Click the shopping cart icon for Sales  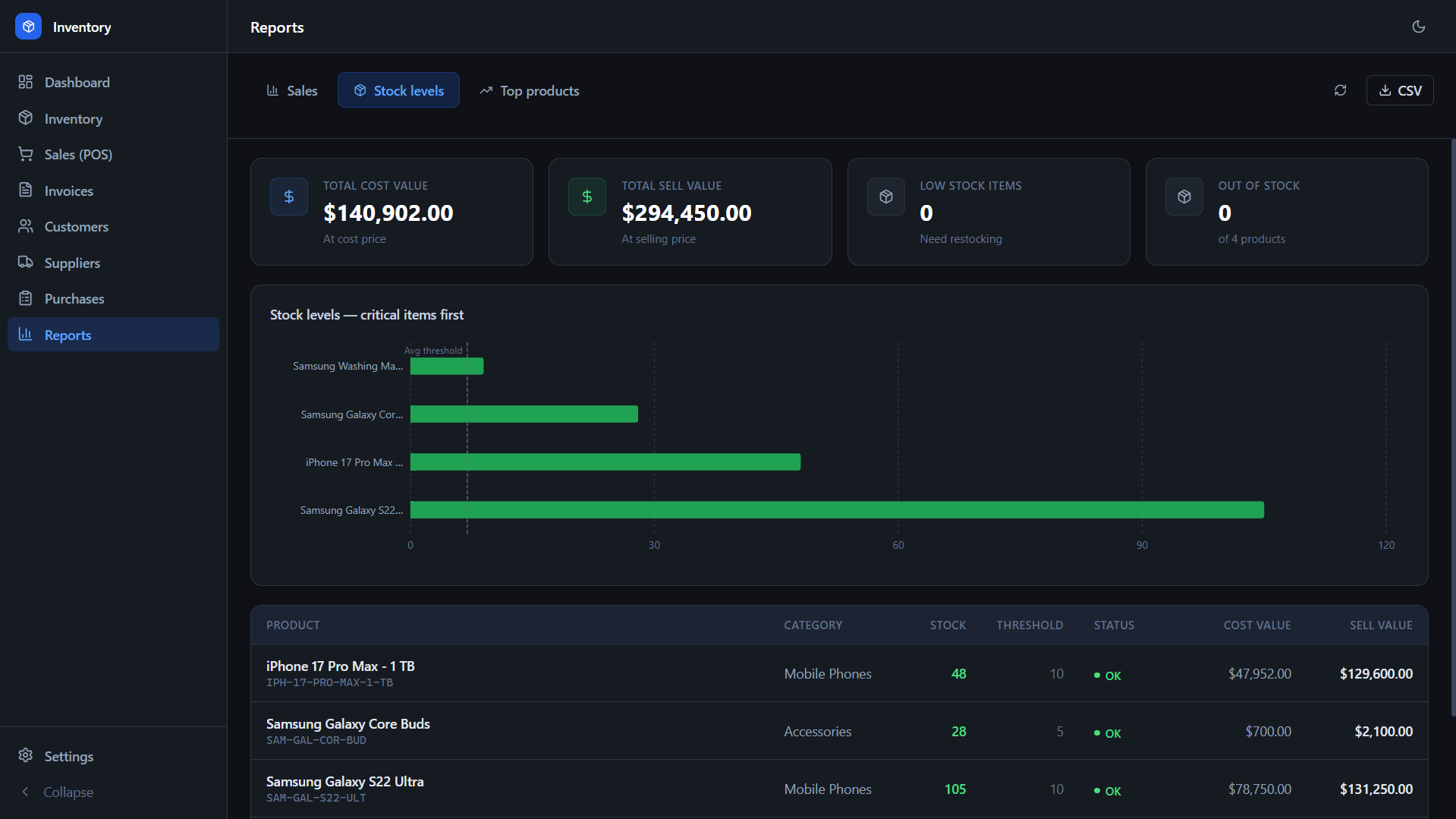pos(26,154)
